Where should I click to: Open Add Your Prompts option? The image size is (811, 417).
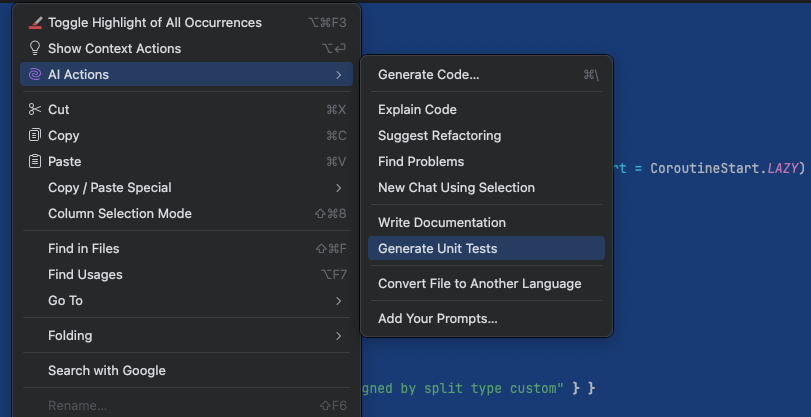437,318
